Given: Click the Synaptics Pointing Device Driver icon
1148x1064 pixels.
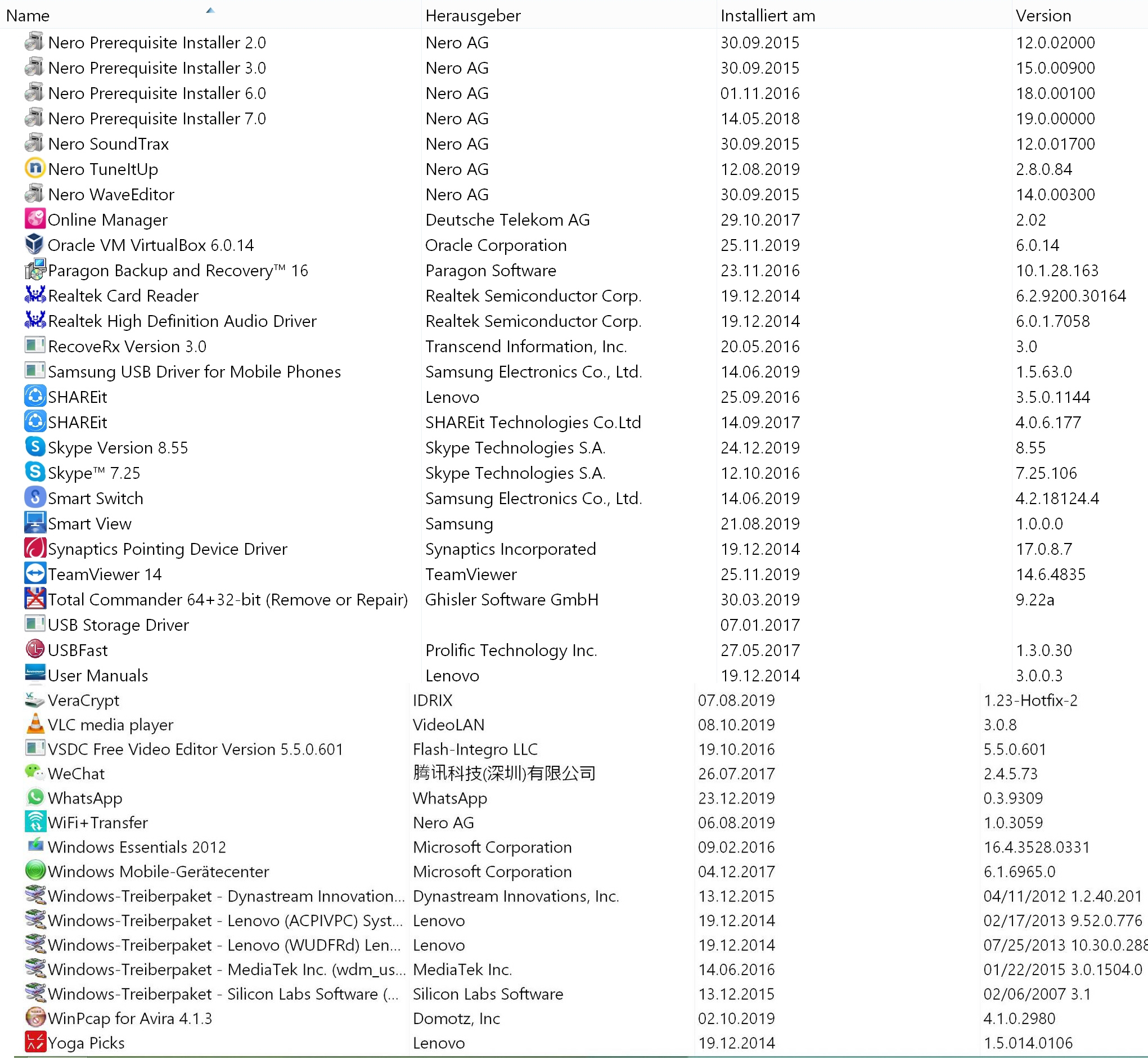Looking at the screenshot, I should (34, 549).
